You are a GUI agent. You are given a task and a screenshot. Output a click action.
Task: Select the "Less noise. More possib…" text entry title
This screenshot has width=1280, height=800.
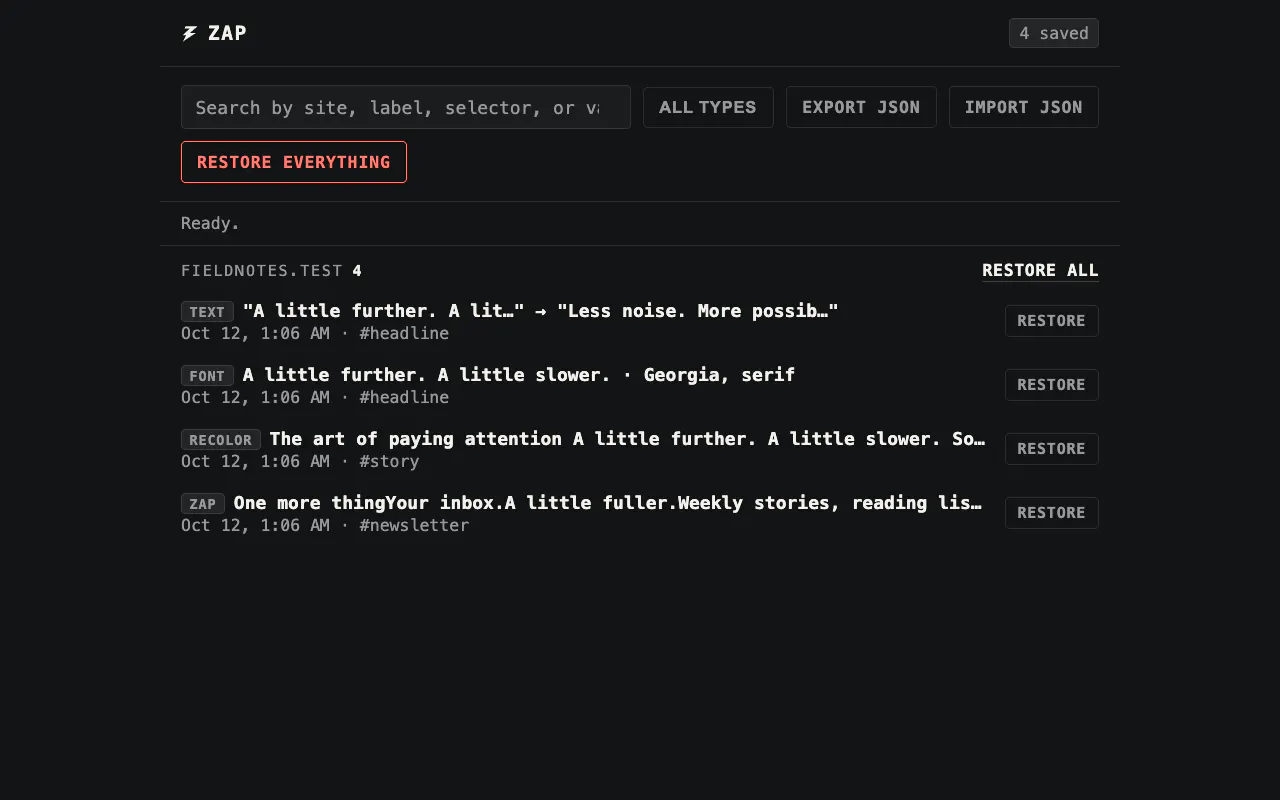pos(541,311)
